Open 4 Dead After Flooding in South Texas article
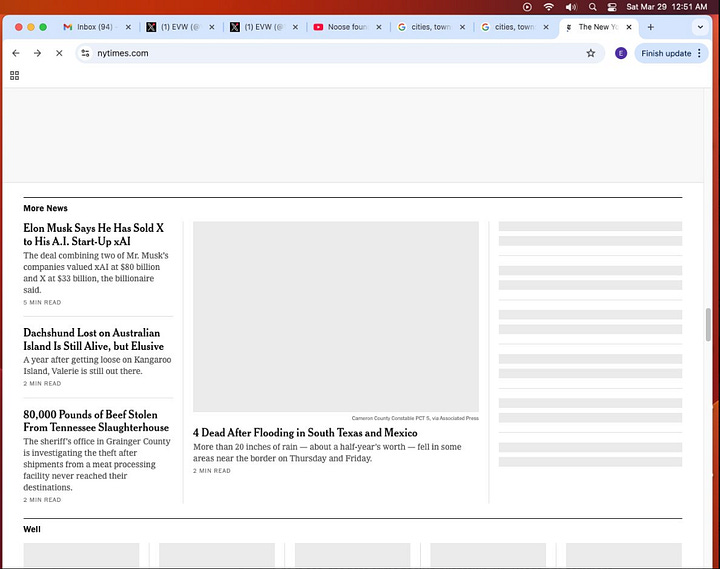The height and width of the screenshot is (569, 720). [x=305, y=433]
